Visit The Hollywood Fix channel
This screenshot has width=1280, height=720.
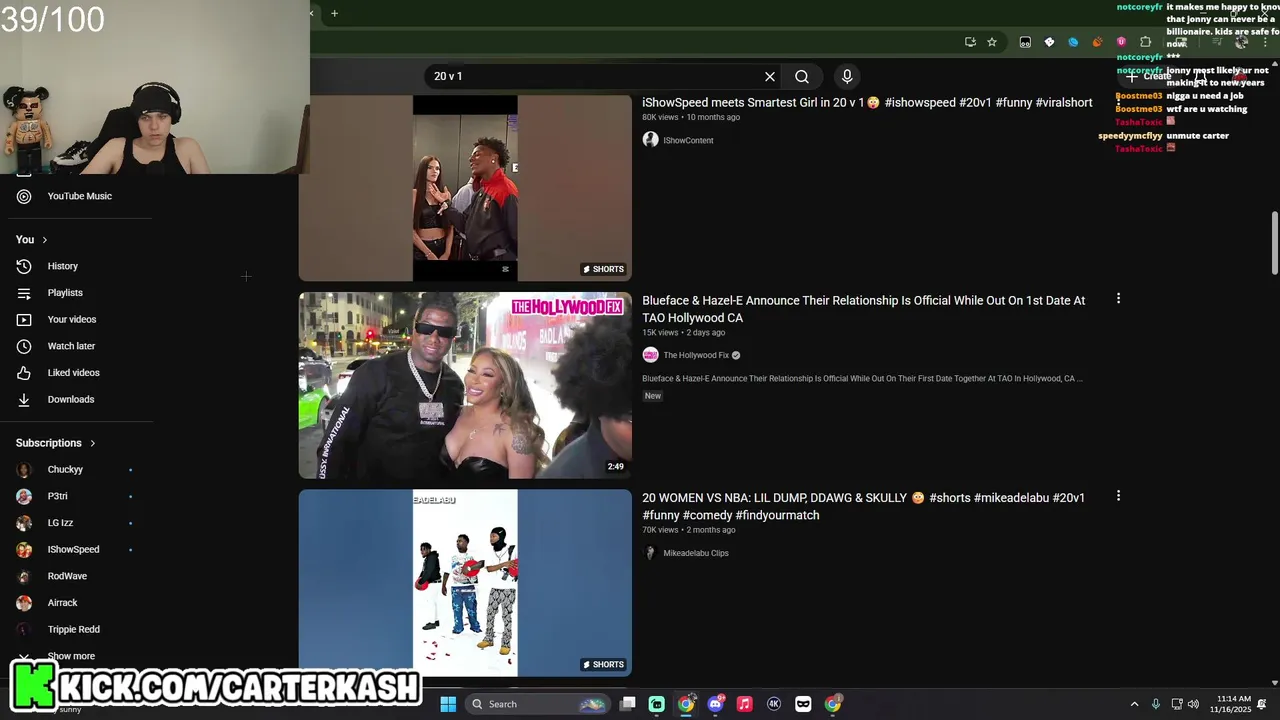tap(696, 355)
